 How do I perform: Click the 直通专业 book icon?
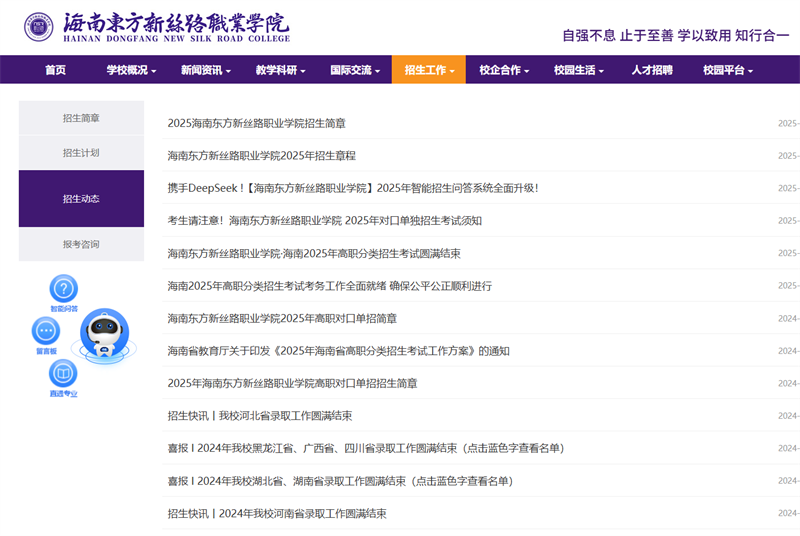click(63, 374)
